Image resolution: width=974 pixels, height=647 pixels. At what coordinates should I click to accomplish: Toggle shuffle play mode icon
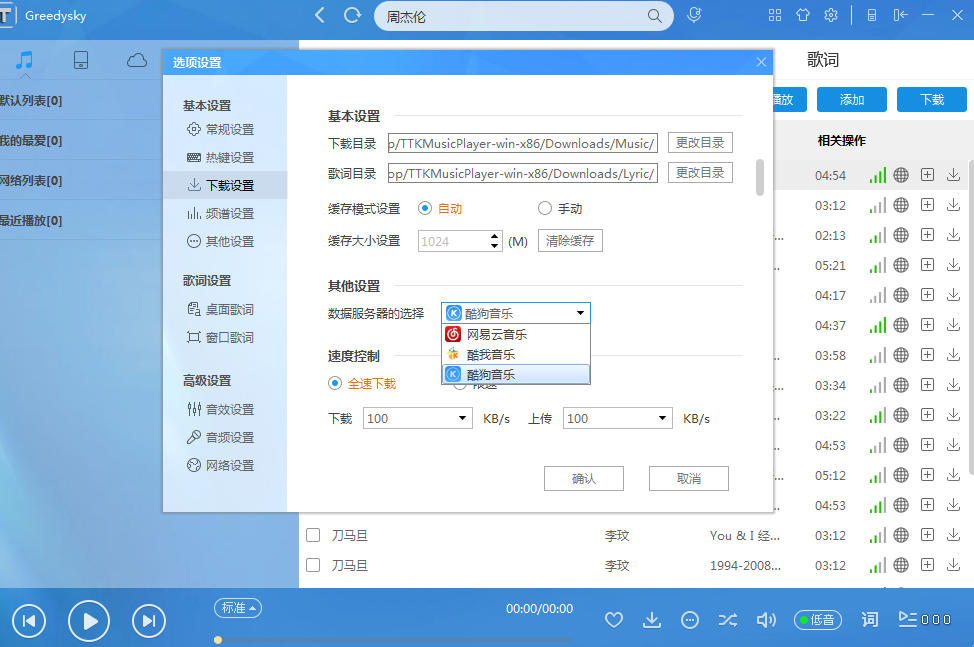click(727, 620)
